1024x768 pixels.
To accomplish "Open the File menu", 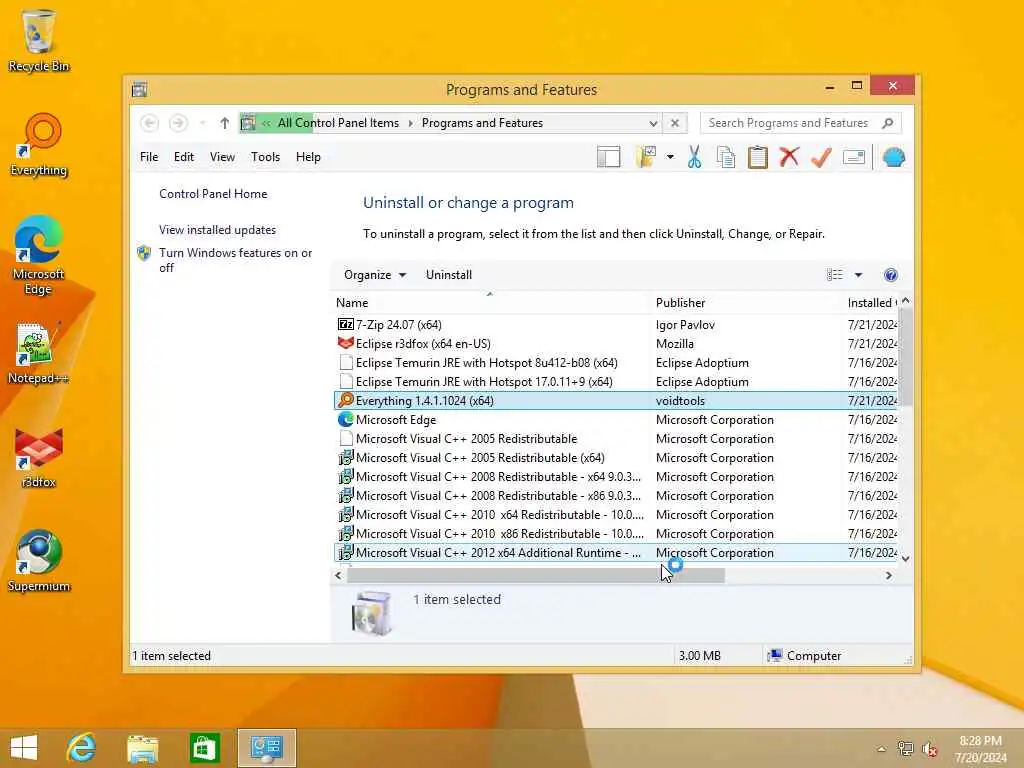I will click(149, 157).
